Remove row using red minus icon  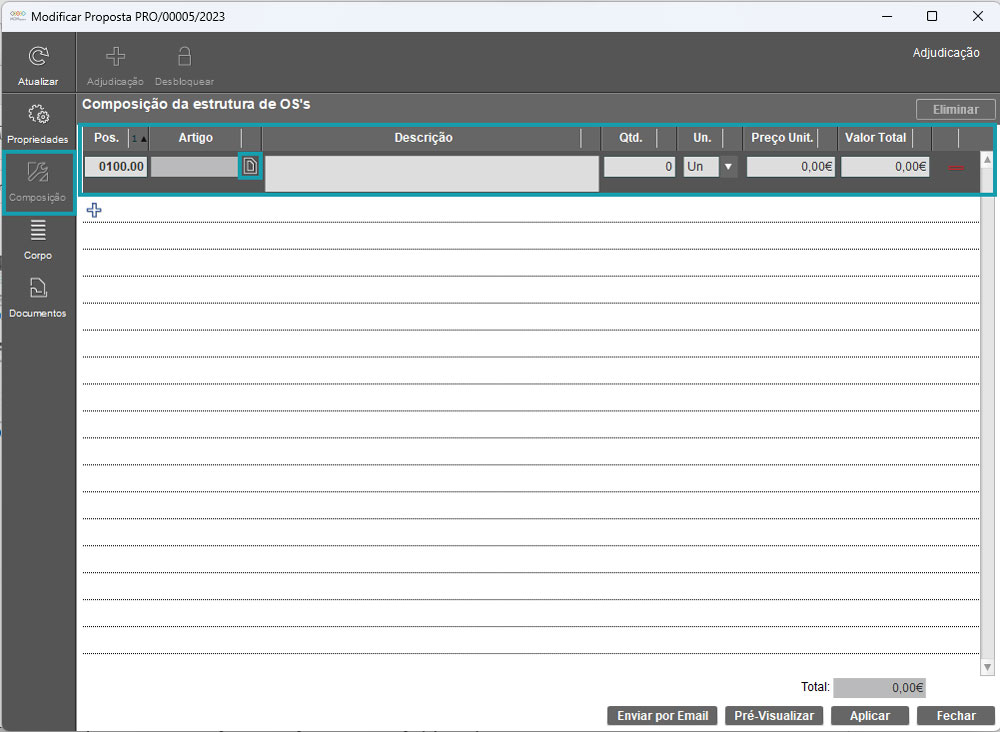point(956,167)
